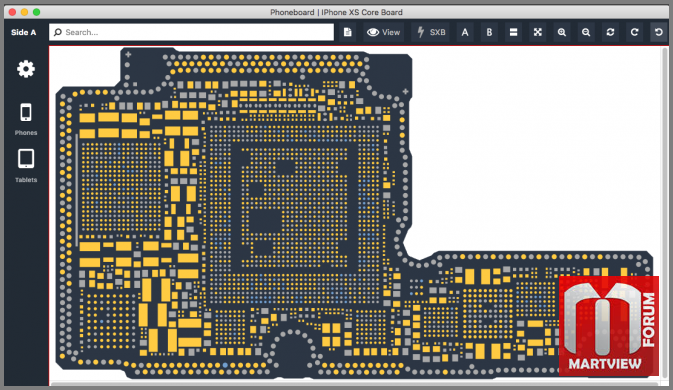Open the Tablets category
The width and height of the screenshot is (673, 390).
[x=26, y=166]
